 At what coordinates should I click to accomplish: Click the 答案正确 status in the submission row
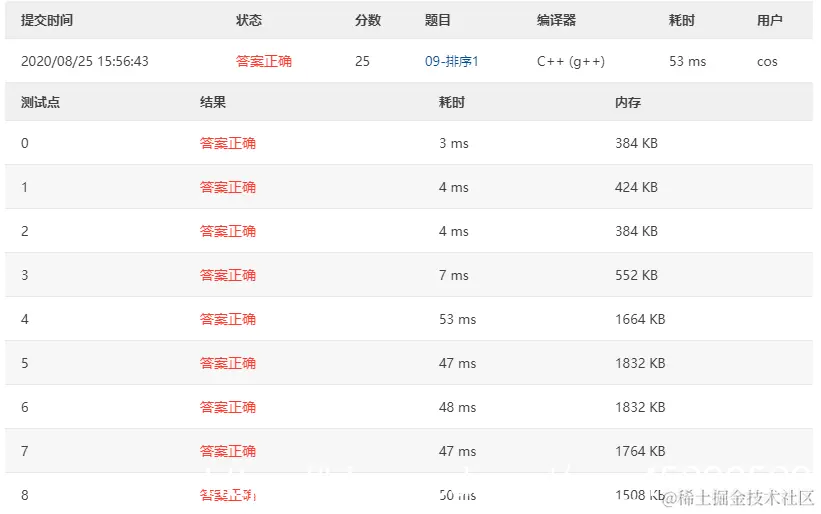(263, 61)
